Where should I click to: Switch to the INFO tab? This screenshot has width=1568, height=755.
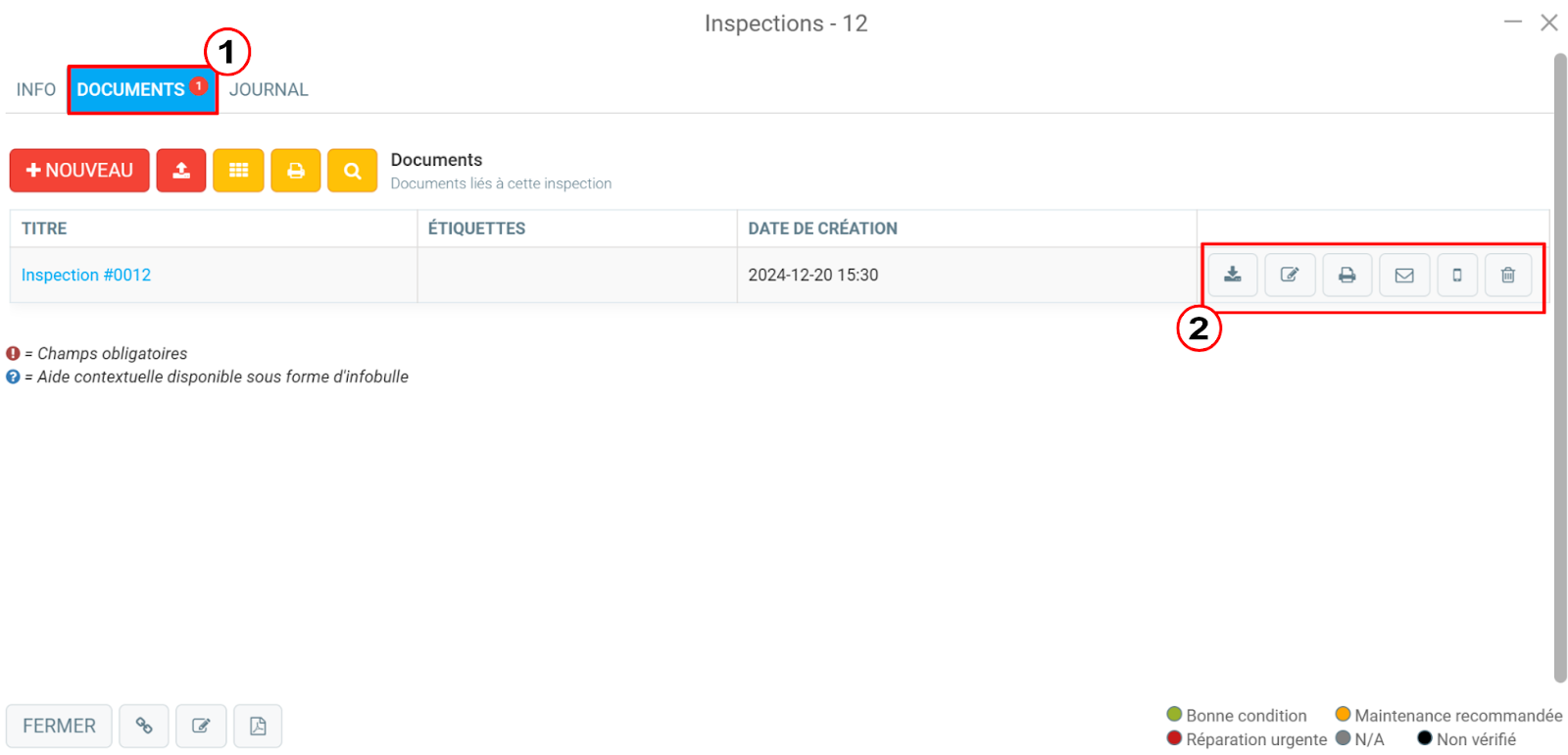pyautogui.click(x=36, y=89)
